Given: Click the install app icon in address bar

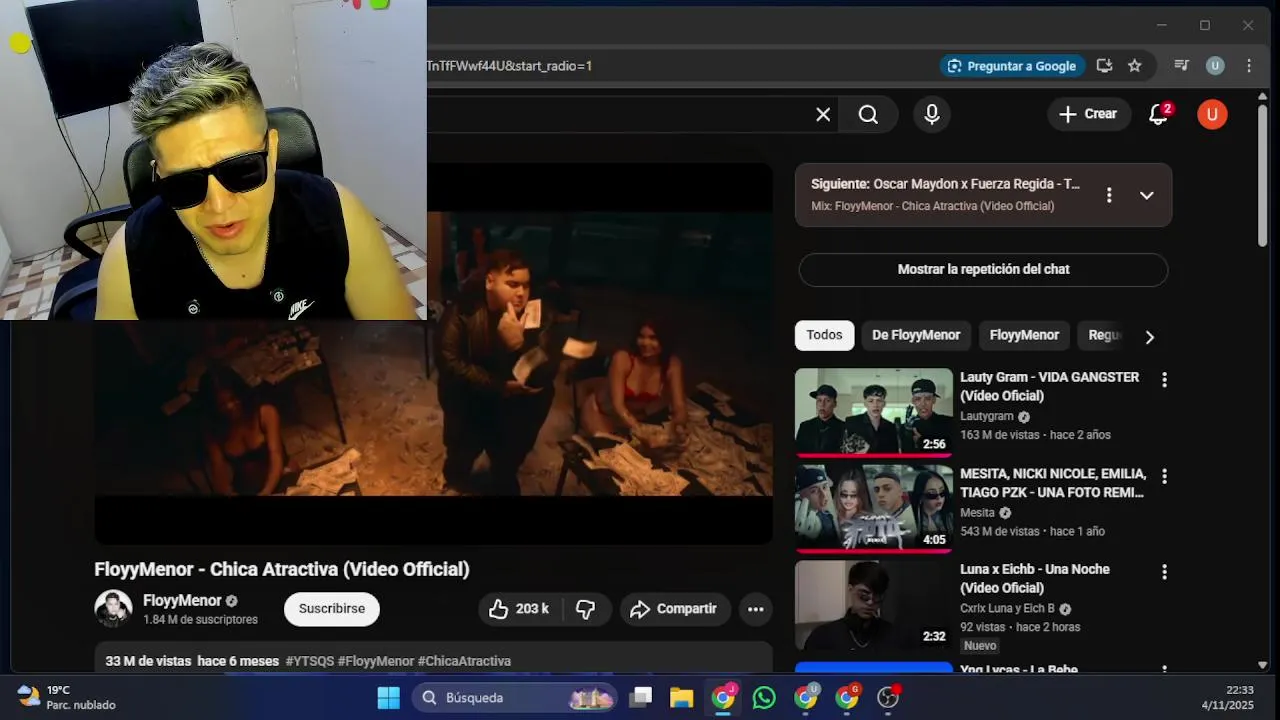Looking at the screenshot, I should pyautogui.click(x=1104, y=66).
